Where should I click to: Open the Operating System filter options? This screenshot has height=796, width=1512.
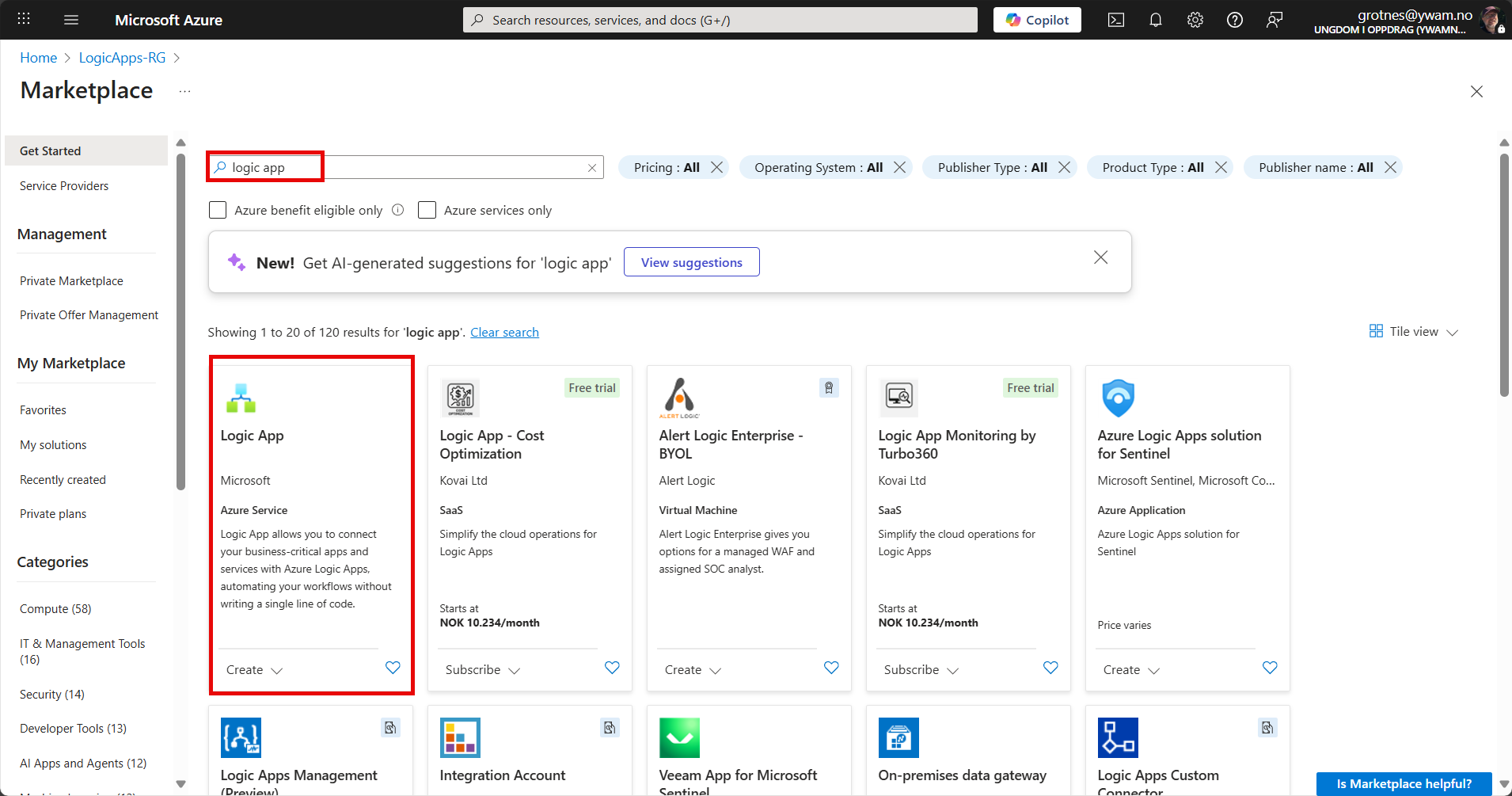click(x=819, y=167)
